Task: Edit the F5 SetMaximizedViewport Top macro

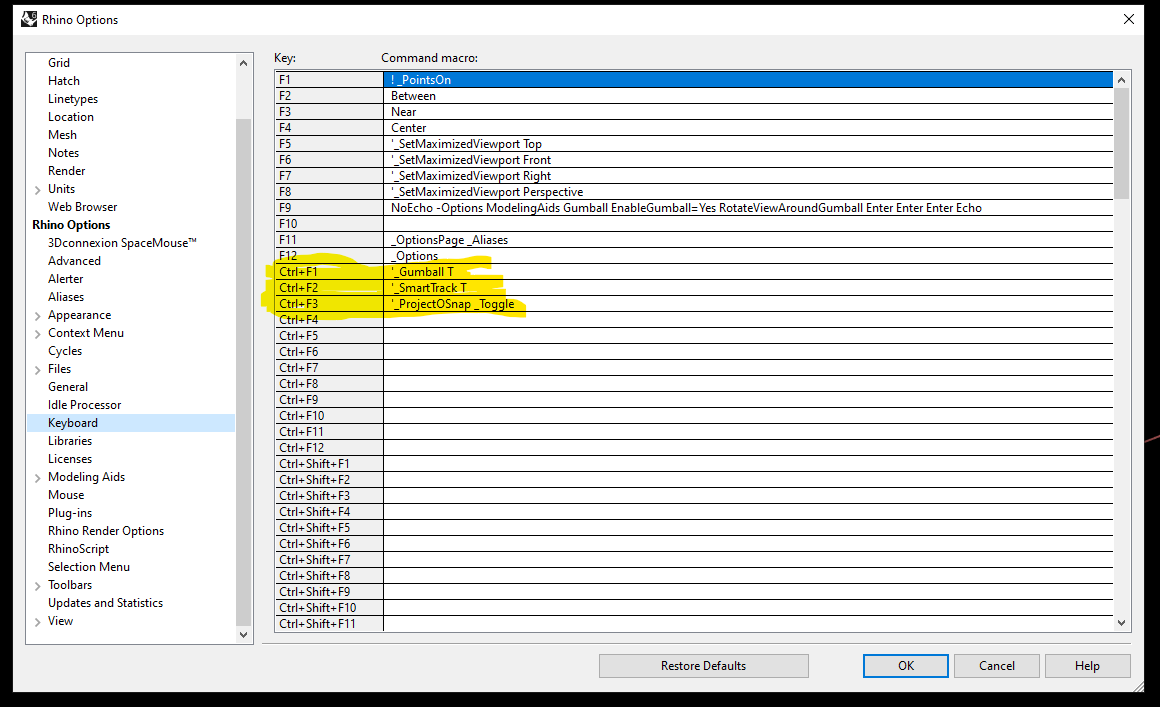Action: tap(748, 144)
